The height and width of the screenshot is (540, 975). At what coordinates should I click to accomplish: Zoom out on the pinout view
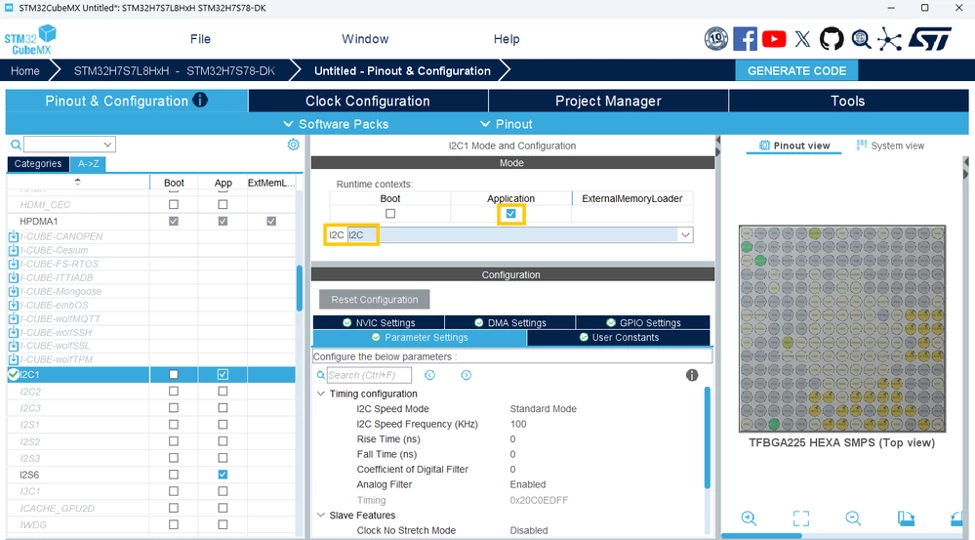853,518
